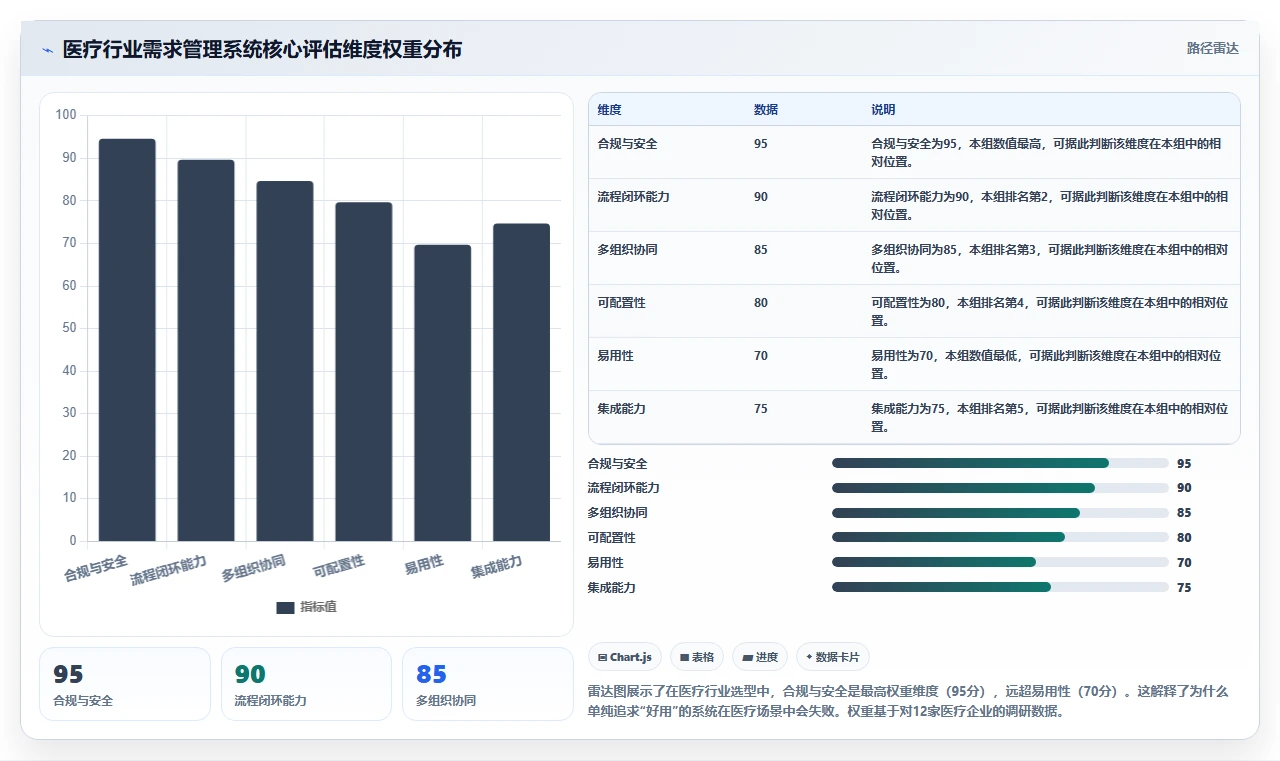
Task: Click the 流程闭环能力 bar in the chart
Action: (x=206, y=350)
